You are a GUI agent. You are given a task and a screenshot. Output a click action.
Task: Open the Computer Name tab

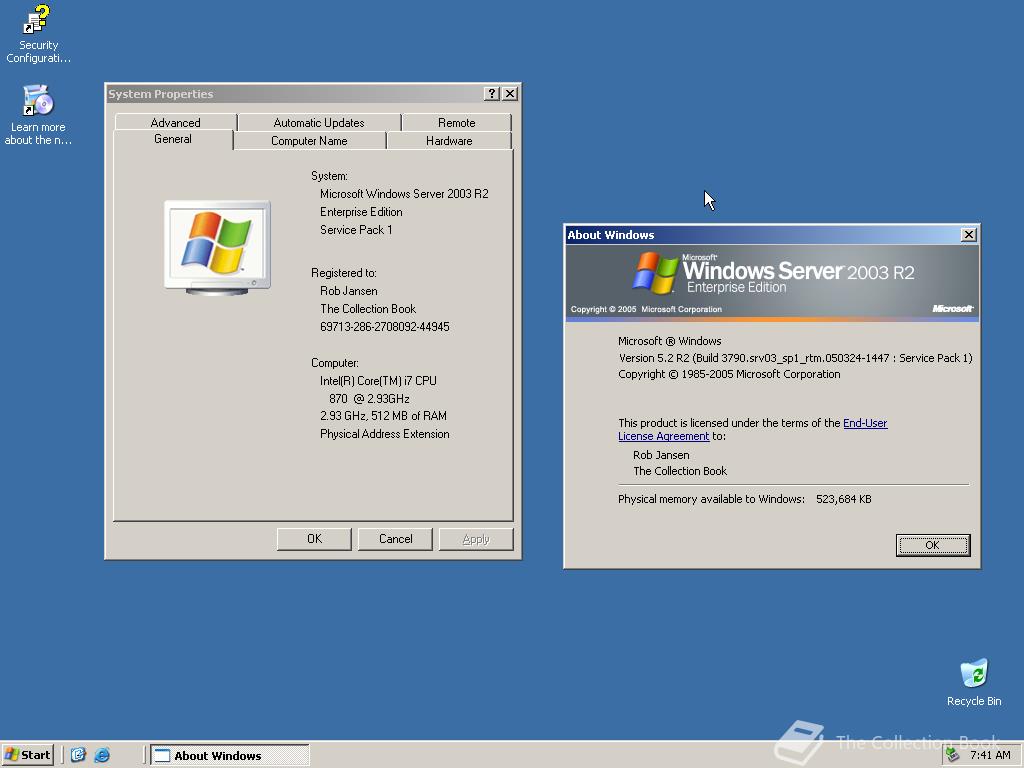[x=310, y=141]
